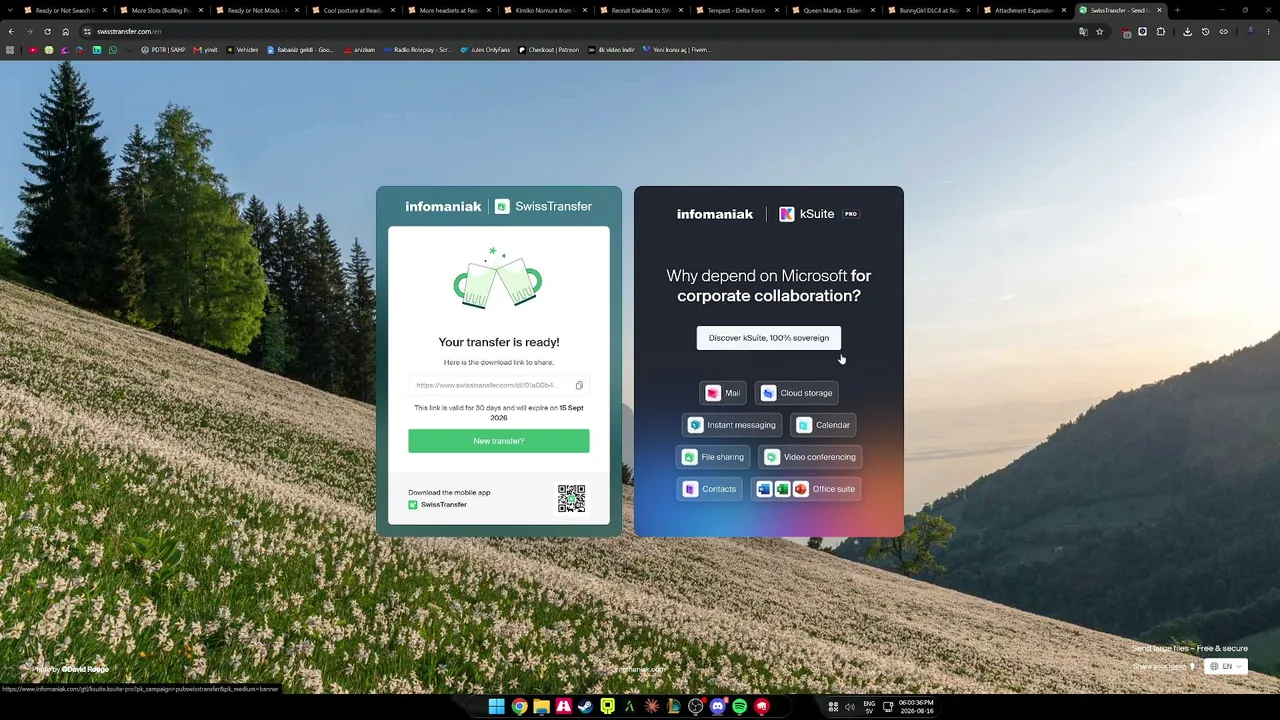The image size is (1280, 720).
Task: Open the Vehicles bookmark
Action: coord(242,50)
